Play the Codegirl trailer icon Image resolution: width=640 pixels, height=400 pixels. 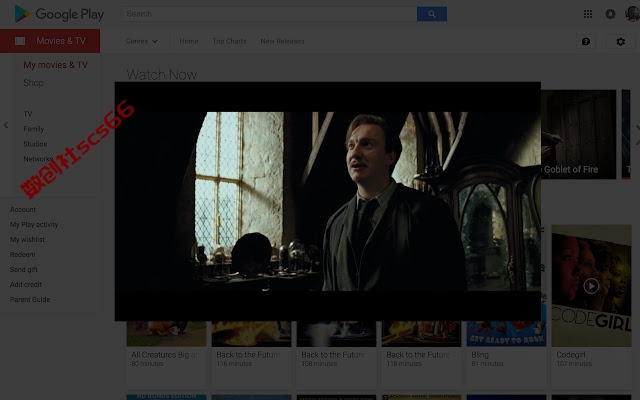pyautogui.click(x=591, y=286)
